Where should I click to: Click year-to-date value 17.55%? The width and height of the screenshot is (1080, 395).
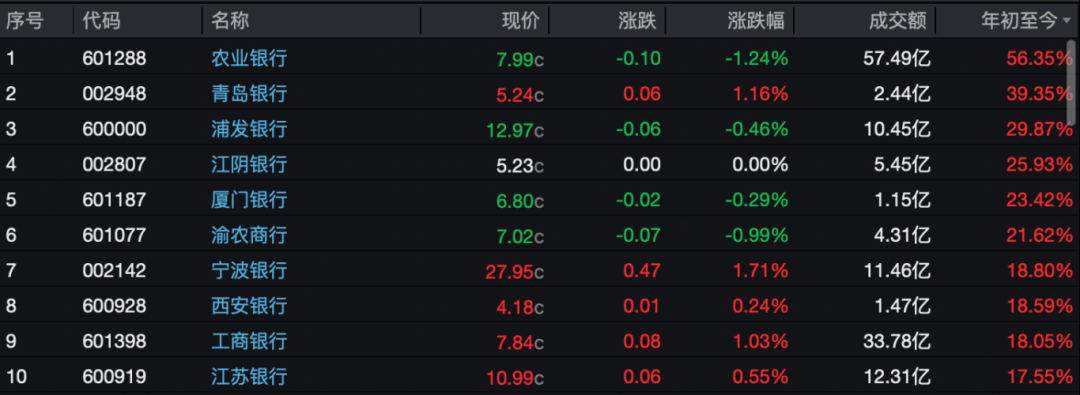[x=1039, y=377]
